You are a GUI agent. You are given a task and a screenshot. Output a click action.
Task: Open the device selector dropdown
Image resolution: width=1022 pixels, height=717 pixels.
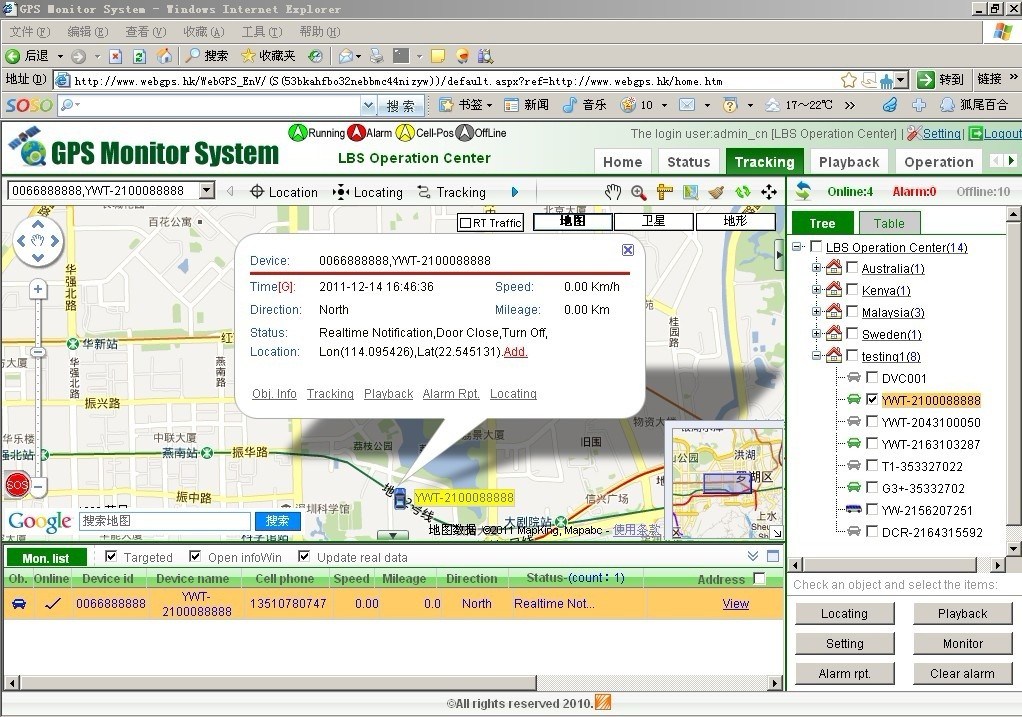[x=207, y=191]
